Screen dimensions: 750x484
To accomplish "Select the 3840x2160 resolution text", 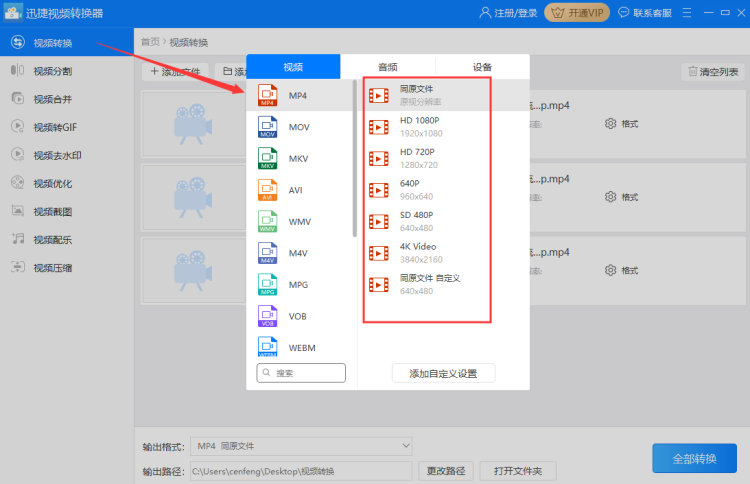I will click(x=421, y=260).
